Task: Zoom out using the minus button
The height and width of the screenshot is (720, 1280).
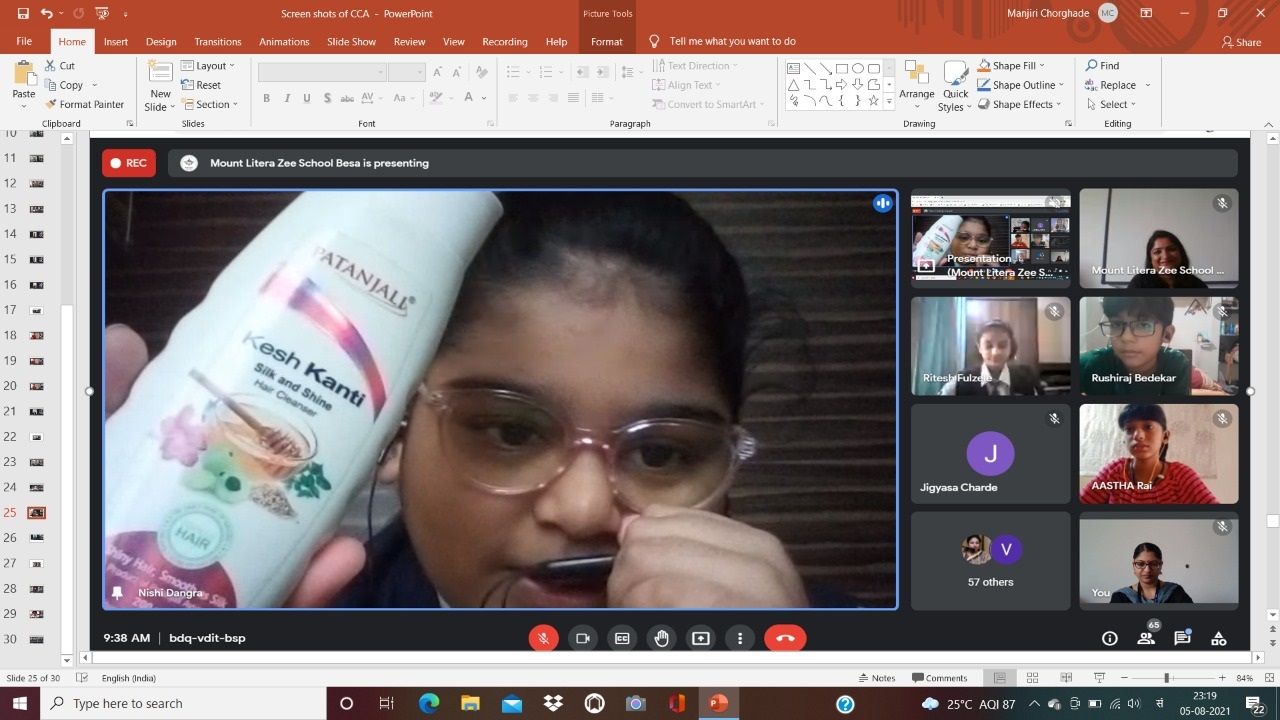Action: pyautogui.click(x=1126, y=678)
